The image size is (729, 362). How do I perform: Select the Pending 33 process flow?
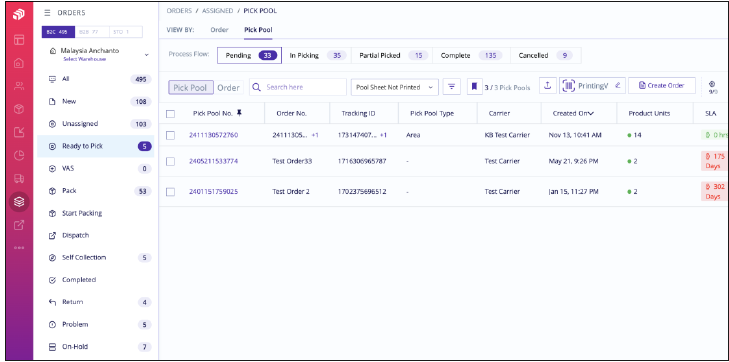coord(249,55)
